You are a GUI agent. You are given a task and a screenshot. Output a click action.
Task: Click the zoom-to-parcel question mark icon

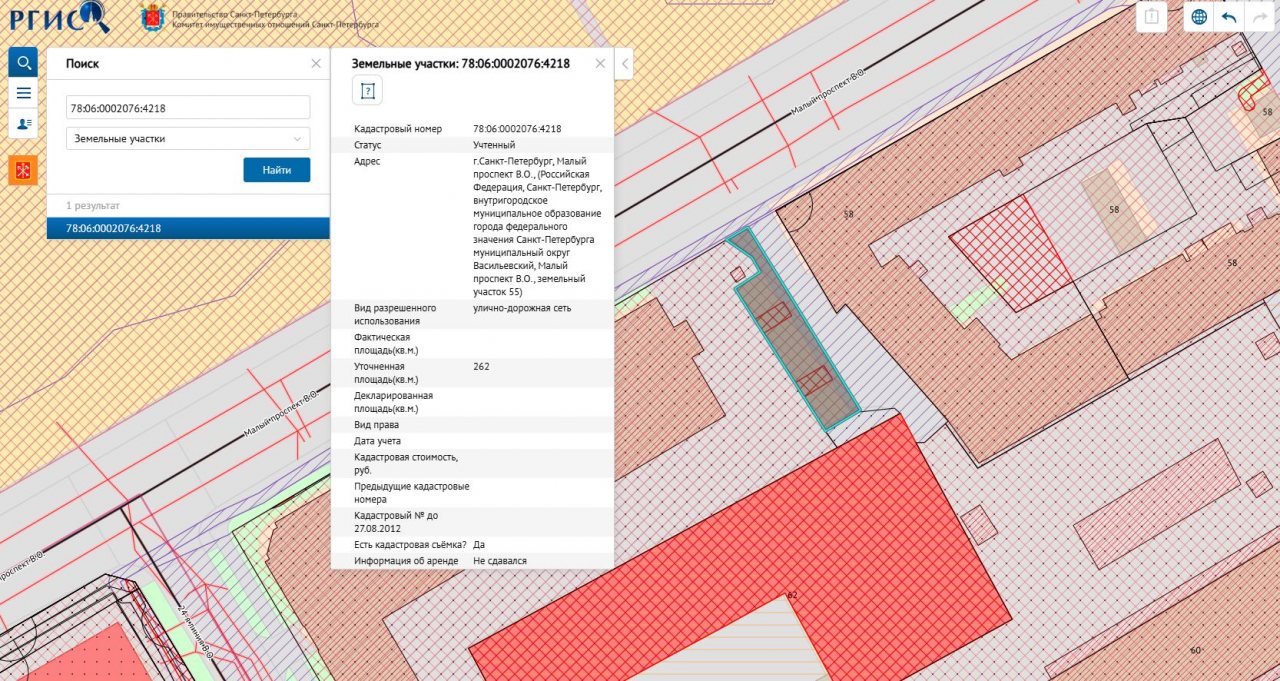click(x=367, y=91)
